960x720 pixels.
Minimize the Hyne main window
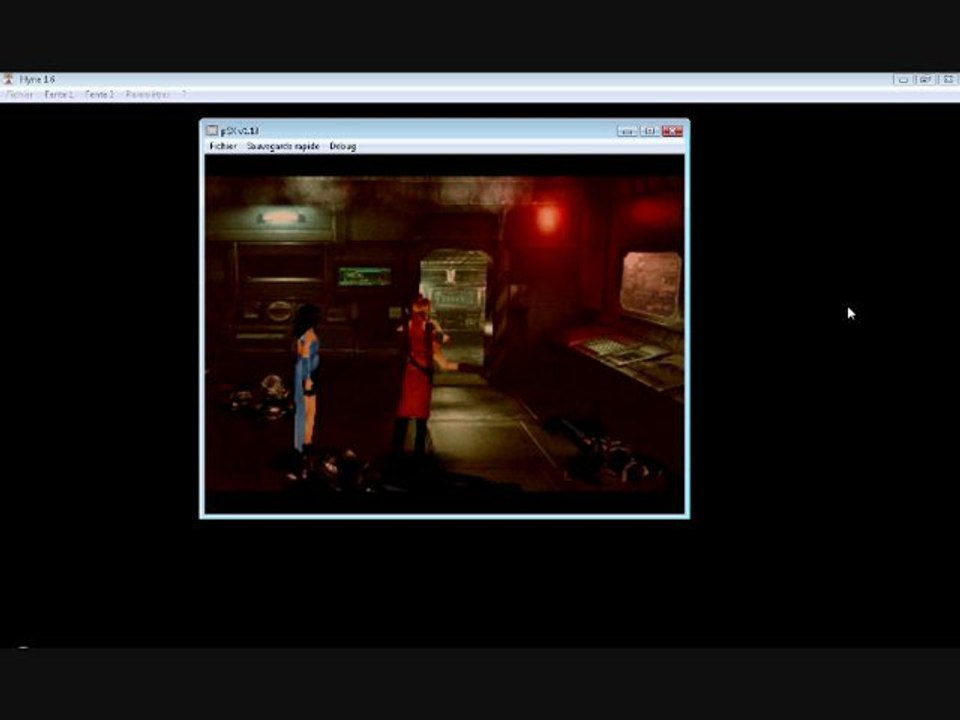[903, 80]
